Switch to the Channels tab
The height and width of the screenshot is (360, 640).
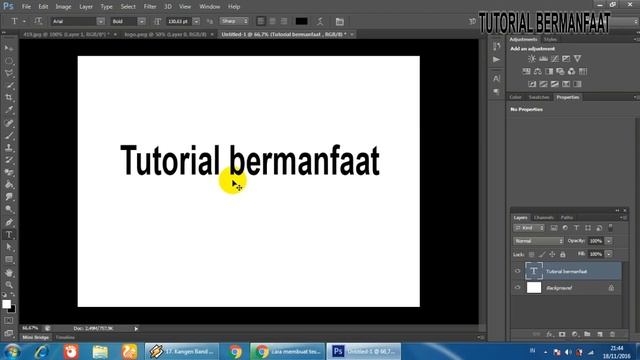tap(544, 218)
